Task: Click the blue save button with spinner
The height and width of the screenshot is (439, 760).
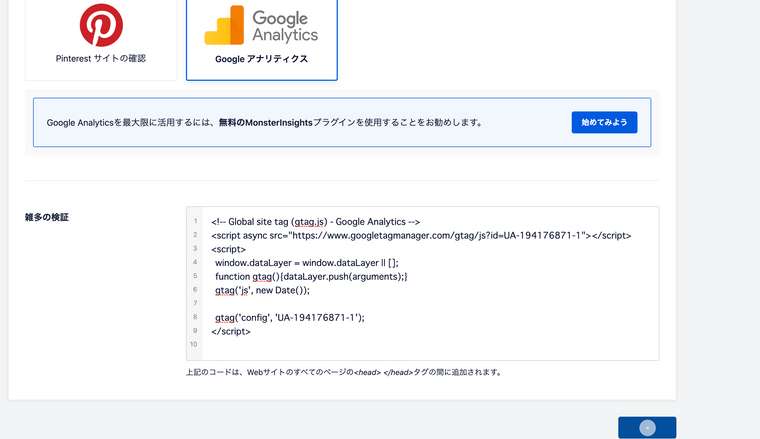Action: click(647, 427)
